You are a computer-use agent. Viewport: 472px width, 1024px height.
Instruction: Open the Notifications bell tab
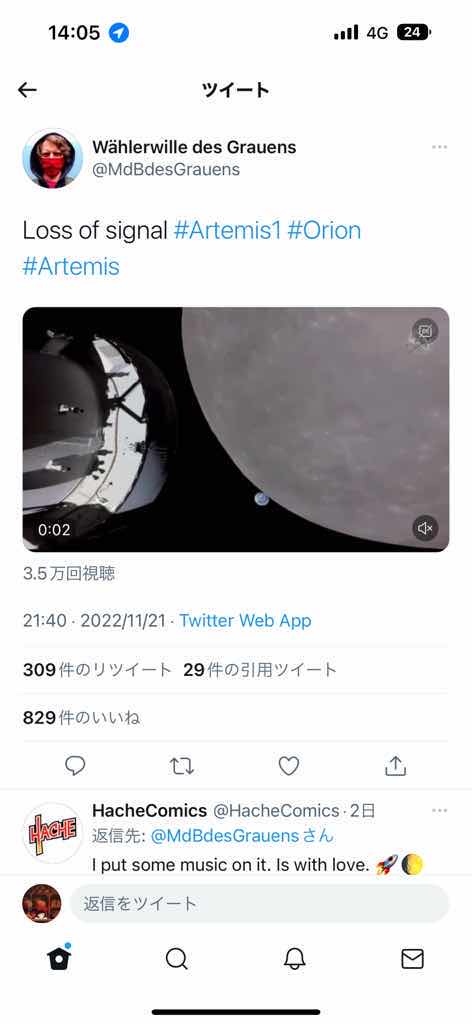294,959
